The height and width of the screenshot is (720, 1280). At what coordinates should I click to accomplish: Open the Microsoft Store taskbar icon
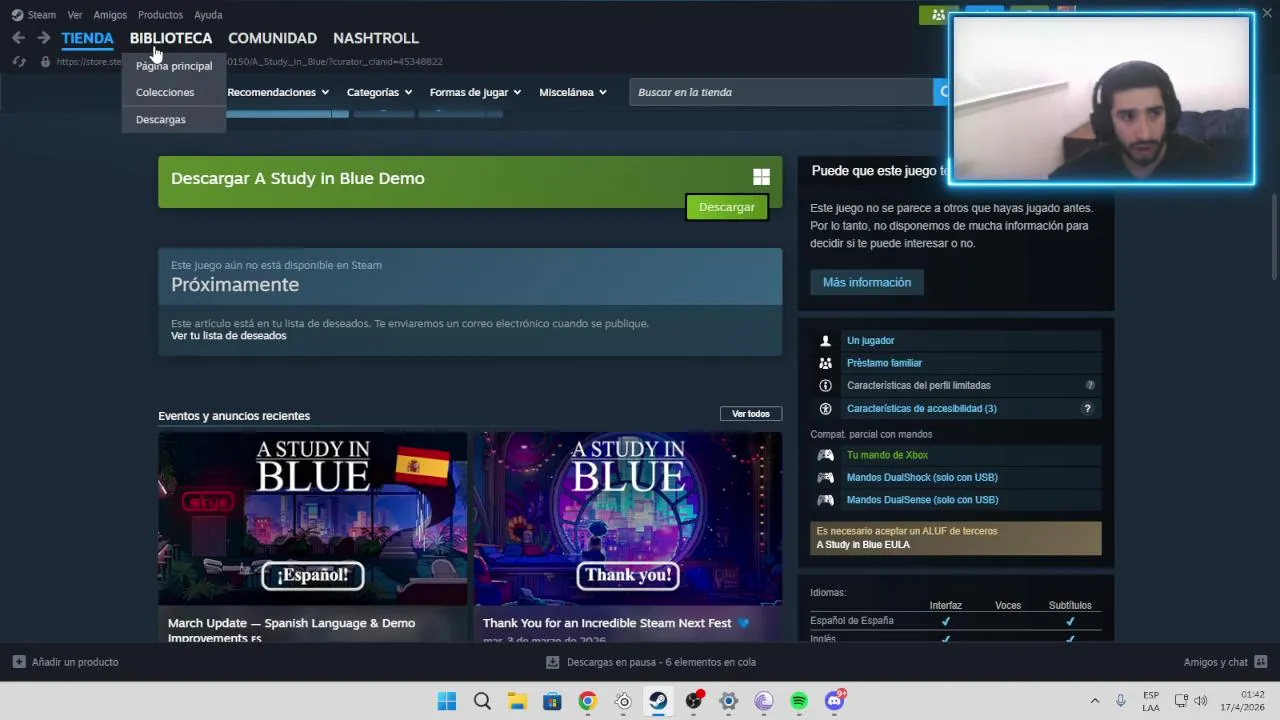552,701
